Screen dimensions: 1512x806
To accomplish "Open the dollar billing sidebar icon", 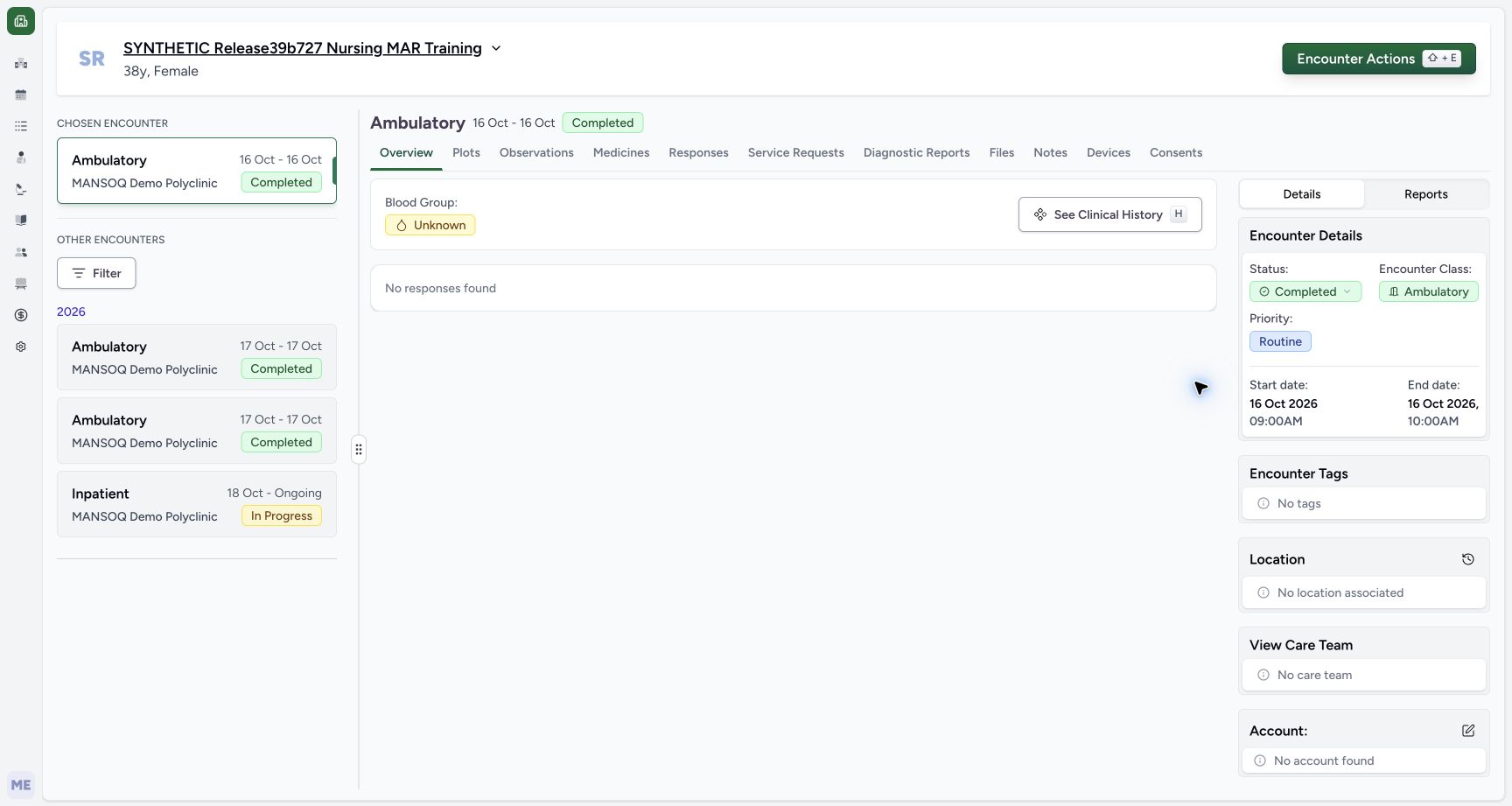I will 21,315.
